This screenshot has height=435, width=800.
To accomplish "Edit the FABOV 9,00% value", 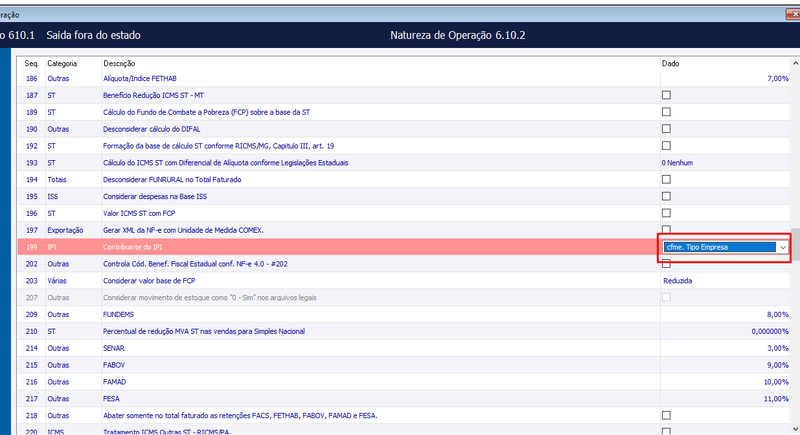I will point(778,365).
